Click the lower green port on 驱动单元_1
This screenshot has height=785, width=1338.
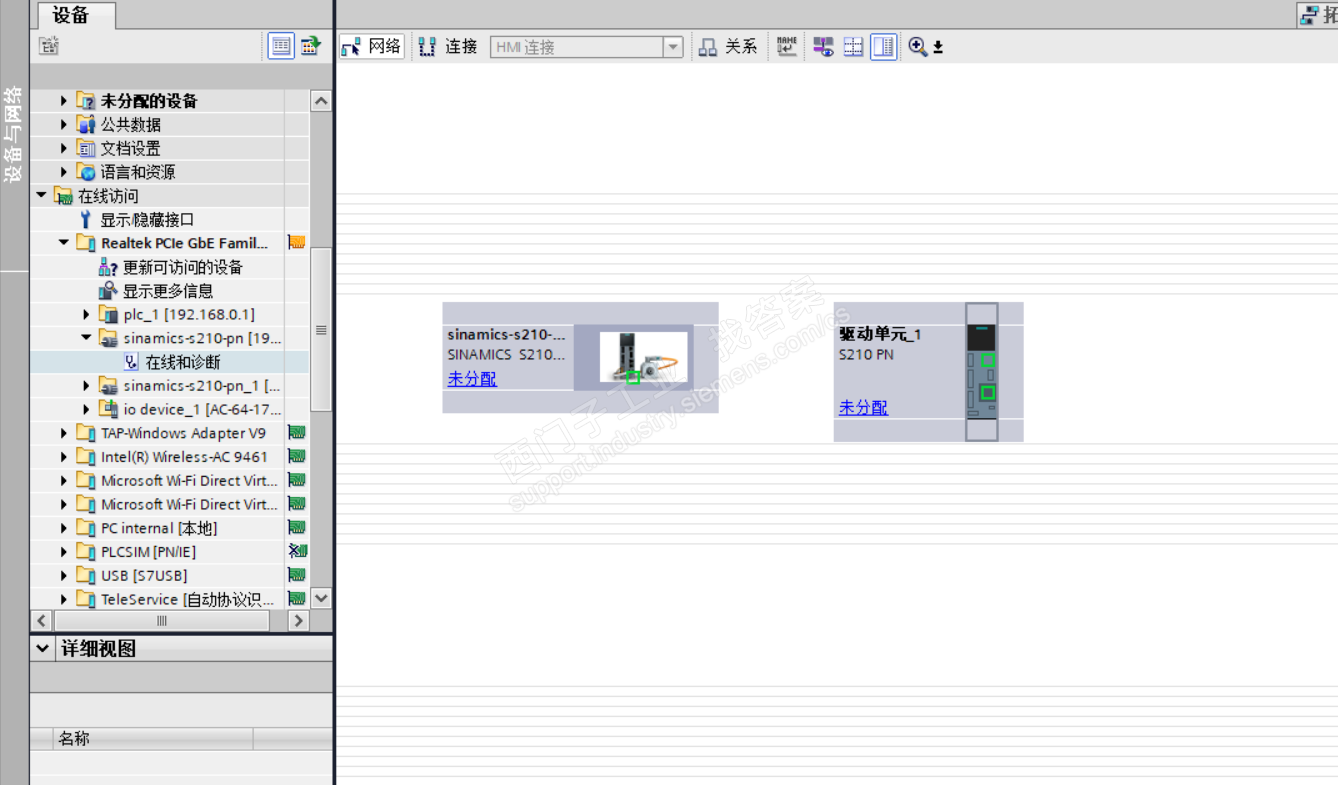click(x=988, y=393)
